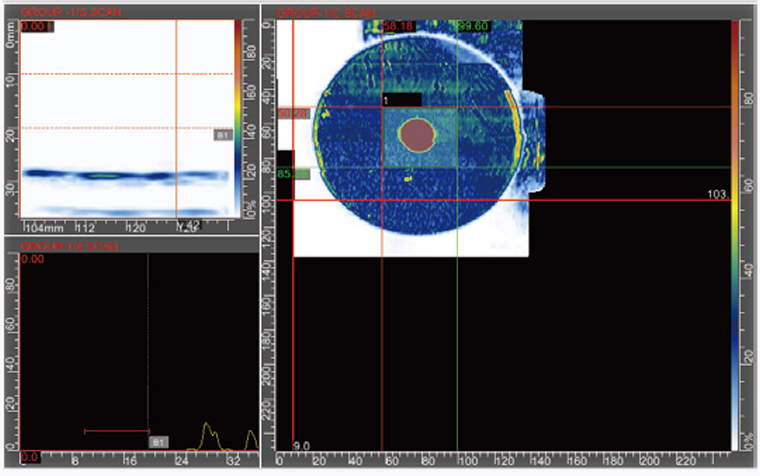Click the 0.00 readout in A scan
Viewport: 760px width, 476px height.
pos(32,259)
